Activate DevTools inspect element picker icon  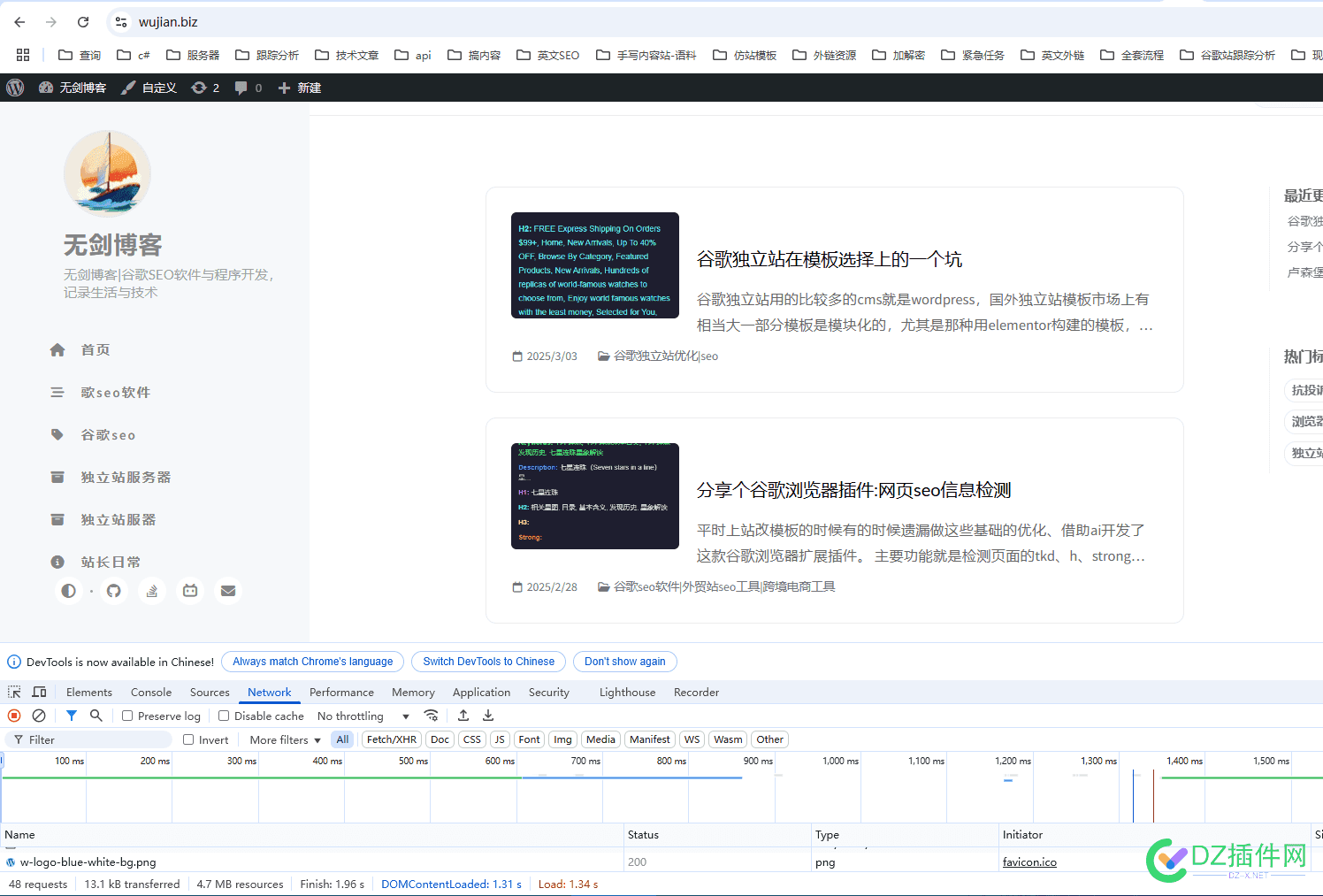coord(14,692)
